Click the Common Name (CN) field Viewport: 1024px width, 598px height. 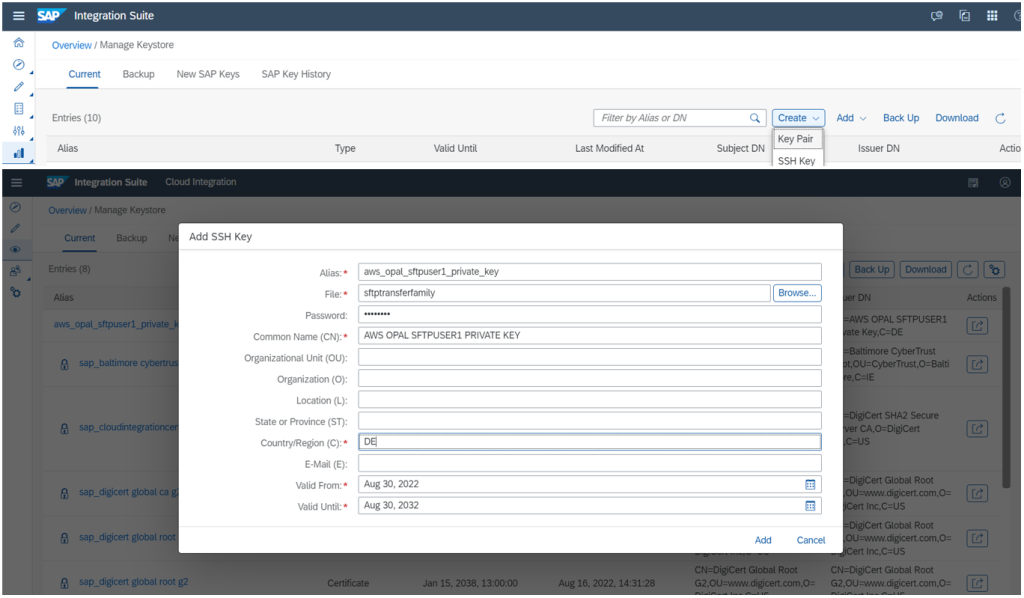coord(590,336)
